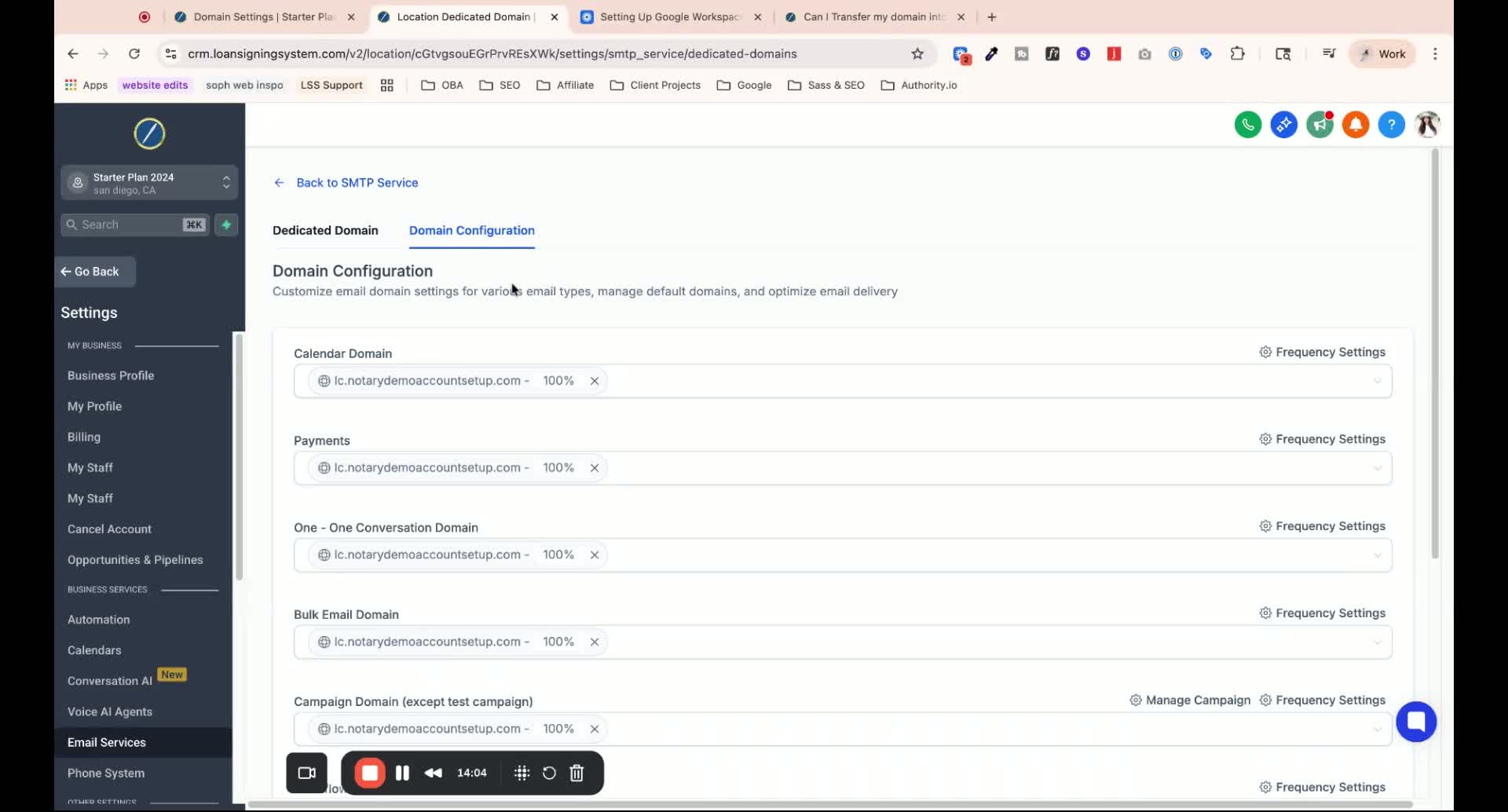
Task: Click the Chrome address bar URL
Action: (x=492, y=53)
